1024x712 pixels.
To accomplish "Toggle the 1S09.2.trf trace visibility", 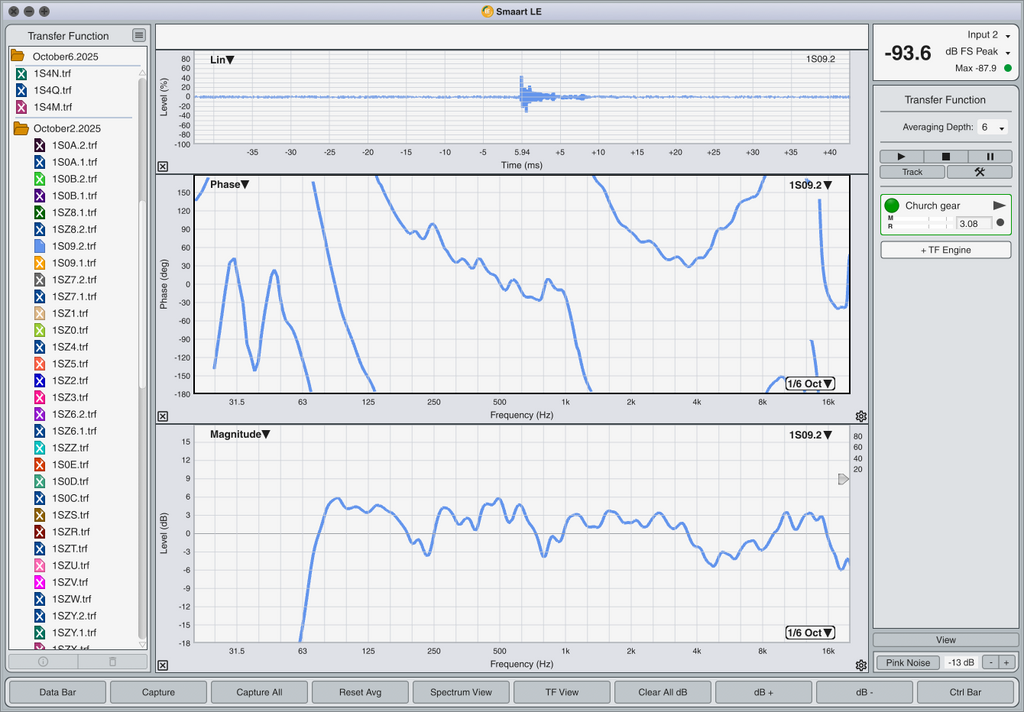I will (40, 246).
